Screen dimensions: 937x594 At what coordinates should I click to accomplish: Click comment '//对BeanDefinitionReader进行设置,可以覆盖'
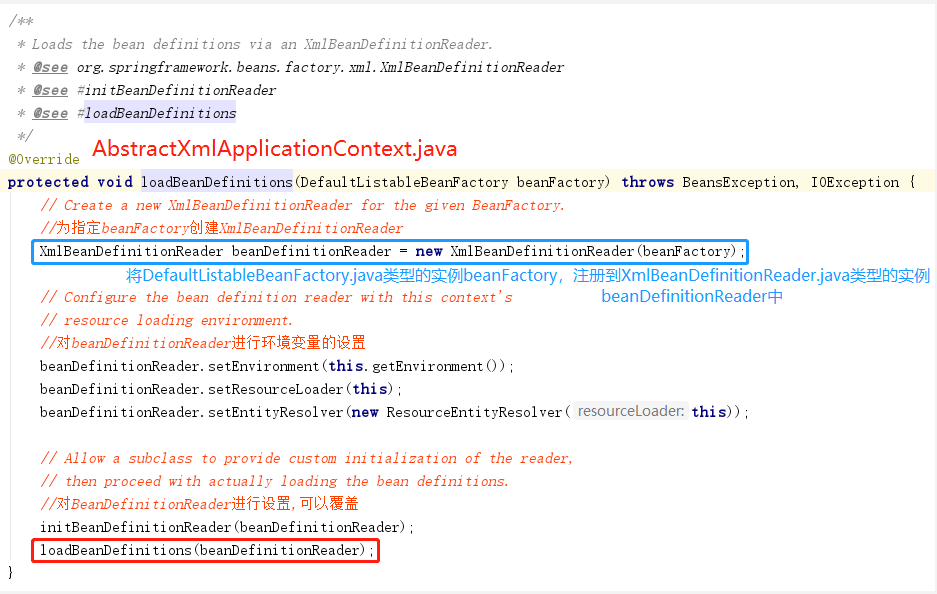[x=199, y=504]
